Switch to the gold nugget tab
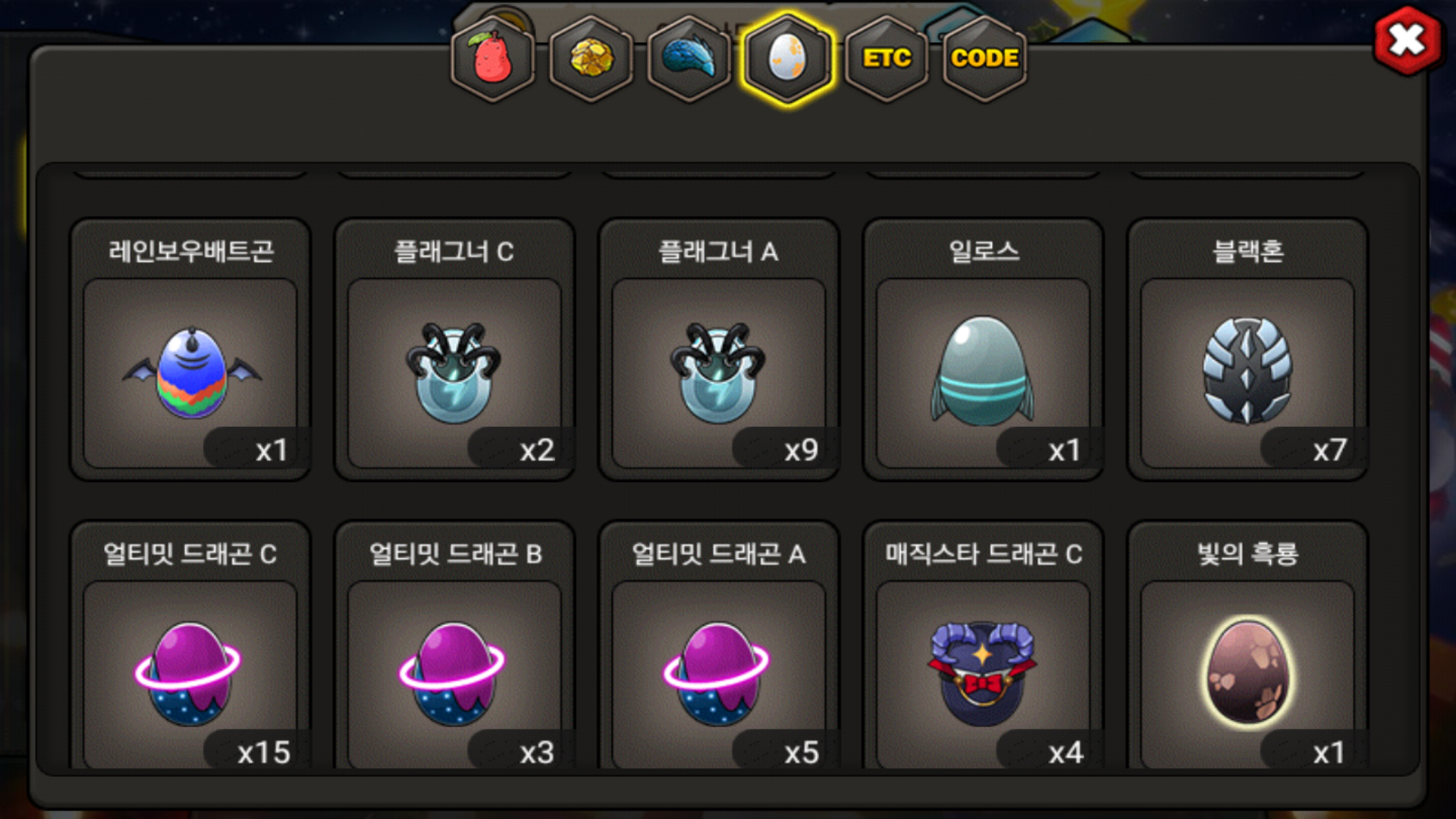The width and height of the screenshot is (1456, 819). 591,59
